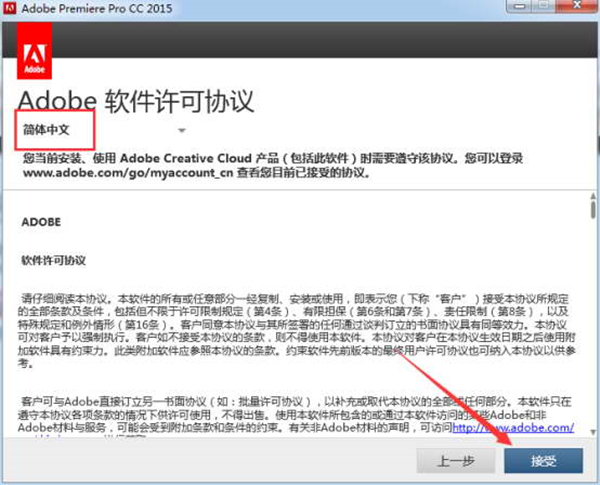The width and height of the screenshot is (600, 485).
Task: Click the scrollbar down arrow
Action: (x=593, y=432)
